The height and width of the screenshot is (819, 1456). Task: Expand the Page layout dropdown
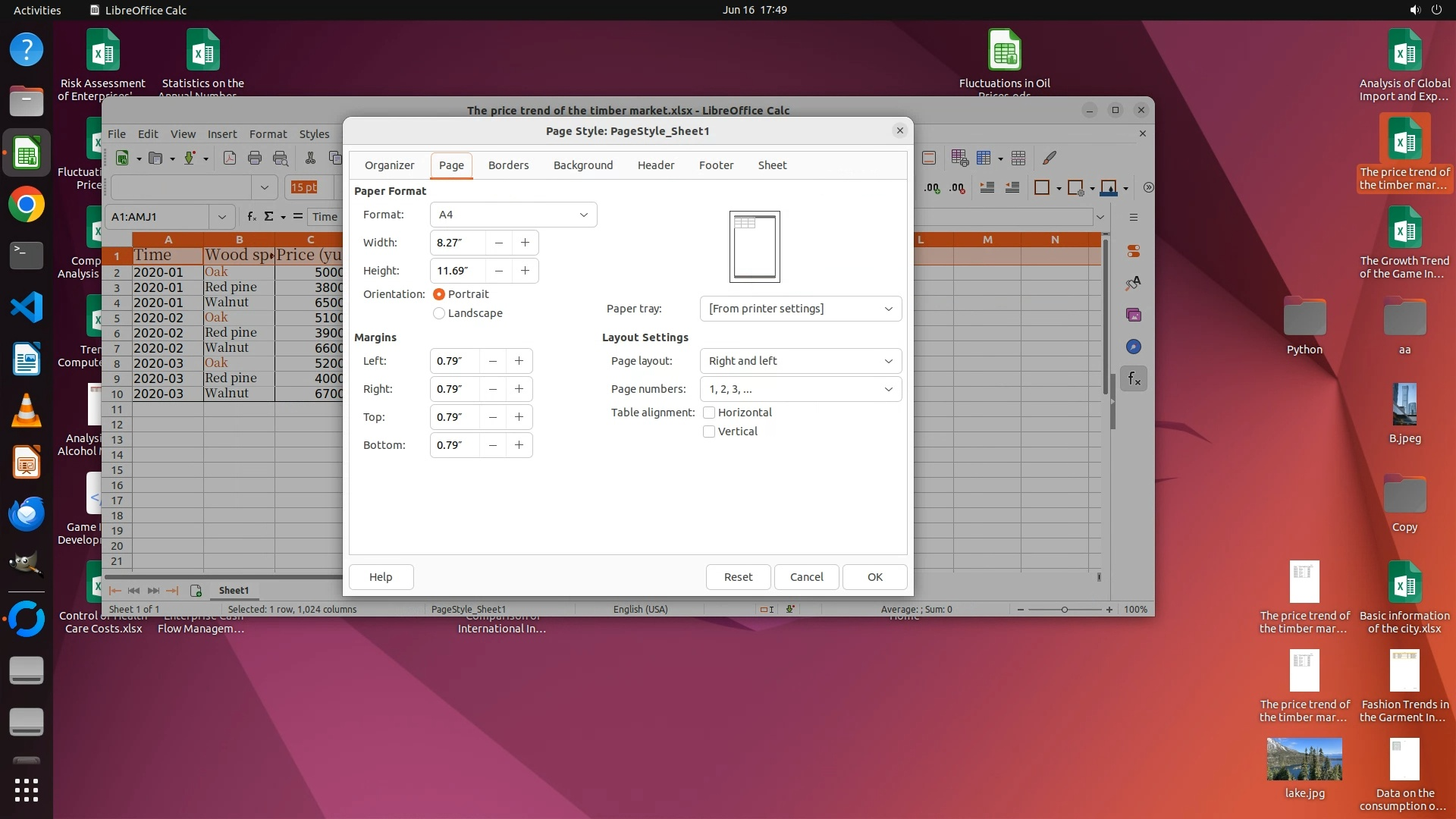(x=800, y=361)
